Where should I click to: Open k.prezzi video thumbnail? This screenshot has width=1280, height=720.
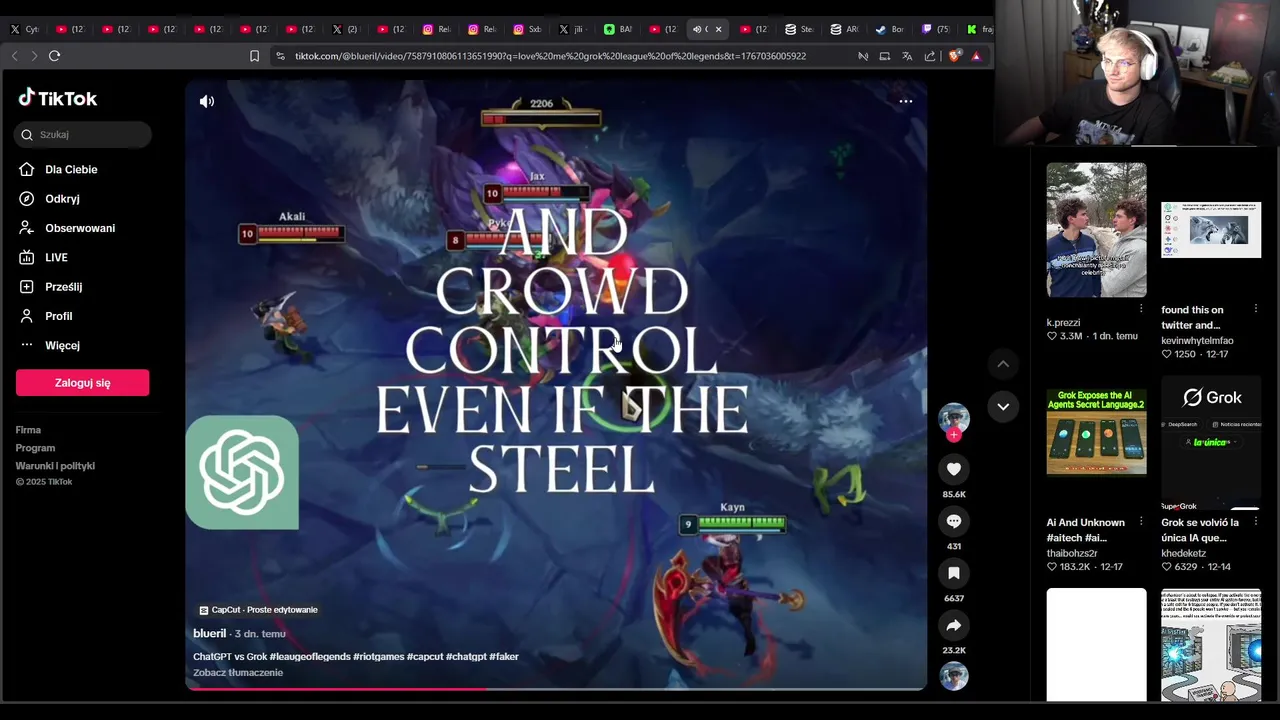pos(1097,230)
